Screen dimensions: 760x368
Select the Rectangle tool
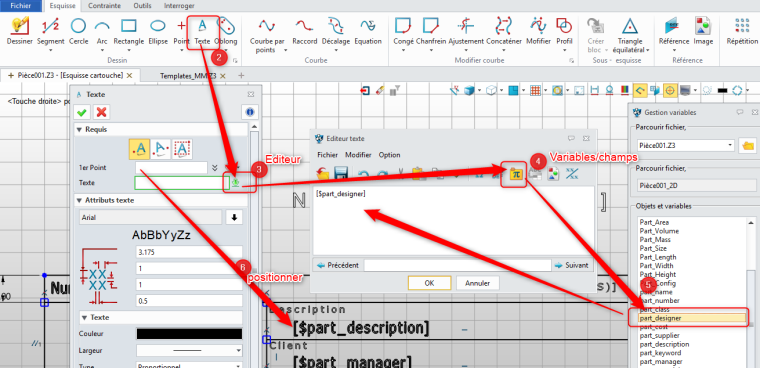point(128,31)
